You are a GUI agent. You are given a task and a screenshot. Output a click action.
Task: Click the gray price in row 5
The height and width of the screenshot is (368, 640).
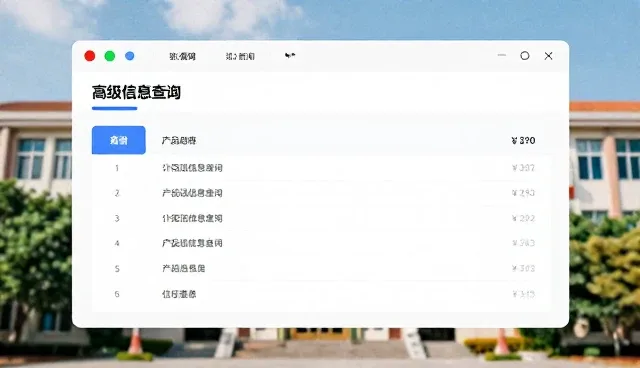point(523,268)
